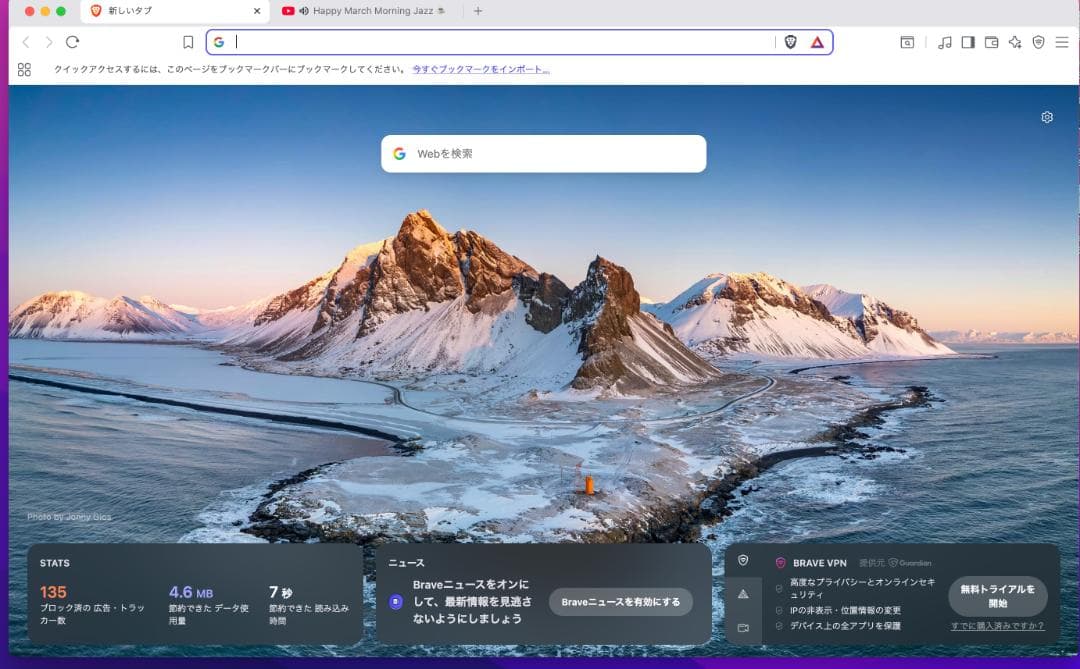The width and height of the screenshot is (1080, 669).
Task: Reload the current page
Action: (72, 42)
